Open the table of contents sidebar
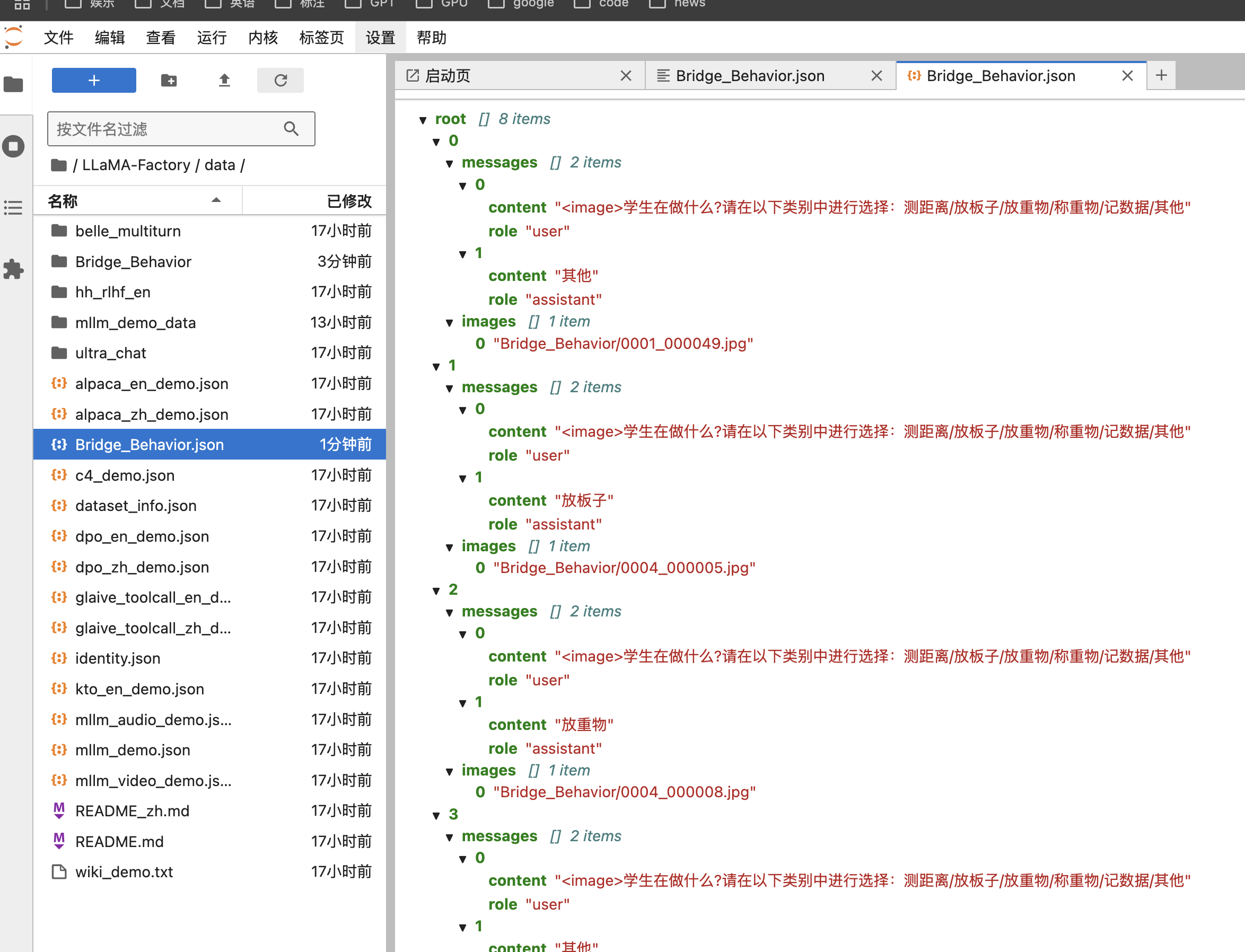Viewport: 1245px width, 952px height. tap(14, 207)
